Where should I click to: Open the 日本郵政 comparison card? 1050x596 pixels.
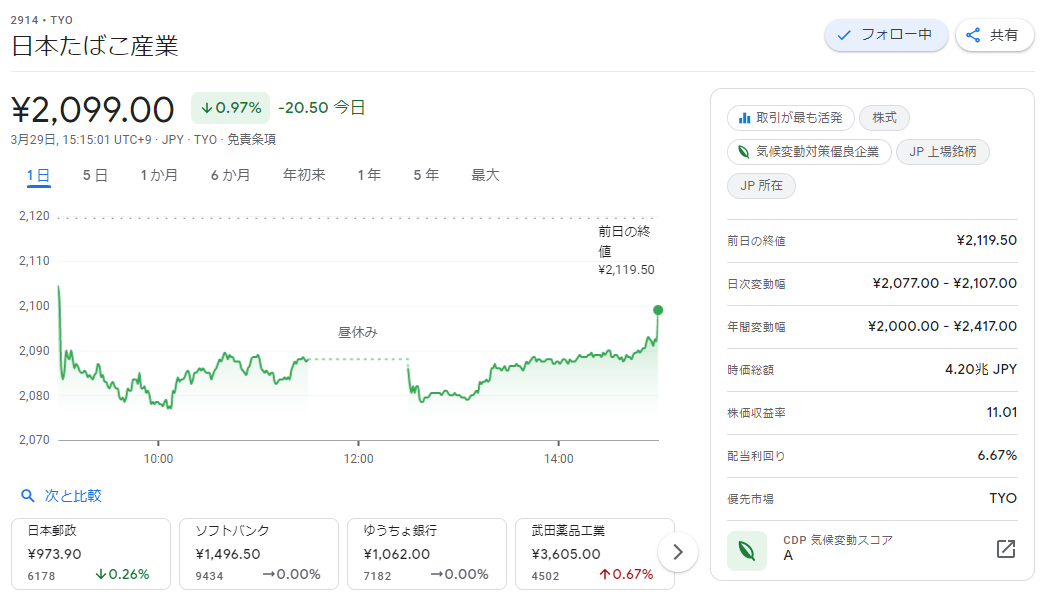[91, 554]
